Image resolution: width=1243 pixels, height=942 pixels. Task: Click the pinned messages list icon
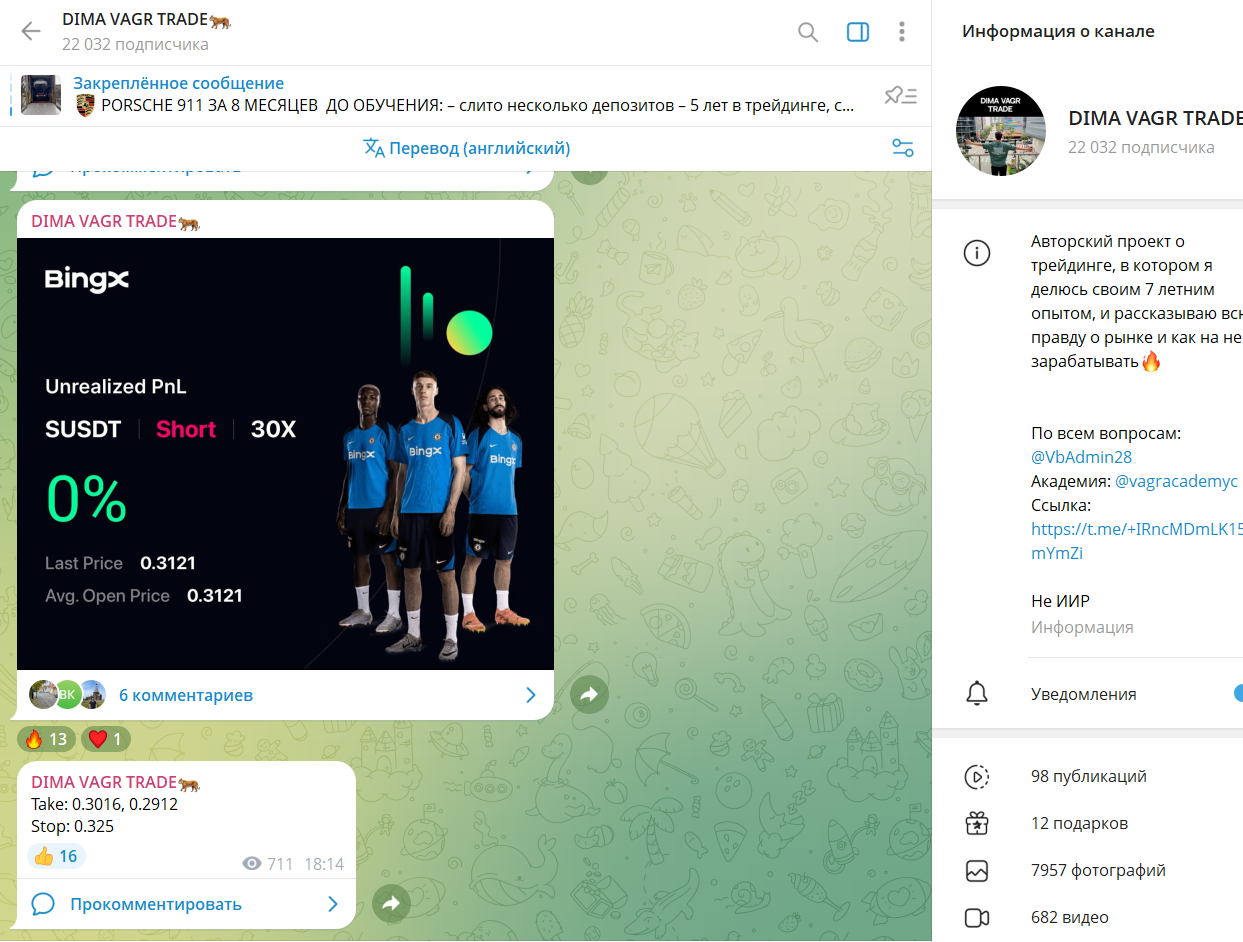(x=901, y=96)
